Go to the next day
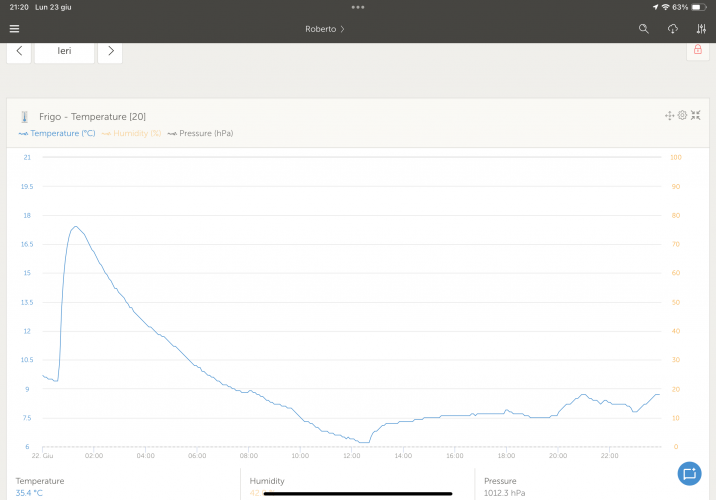This screenshot has width=716, height=500. (x=110, y=50)
